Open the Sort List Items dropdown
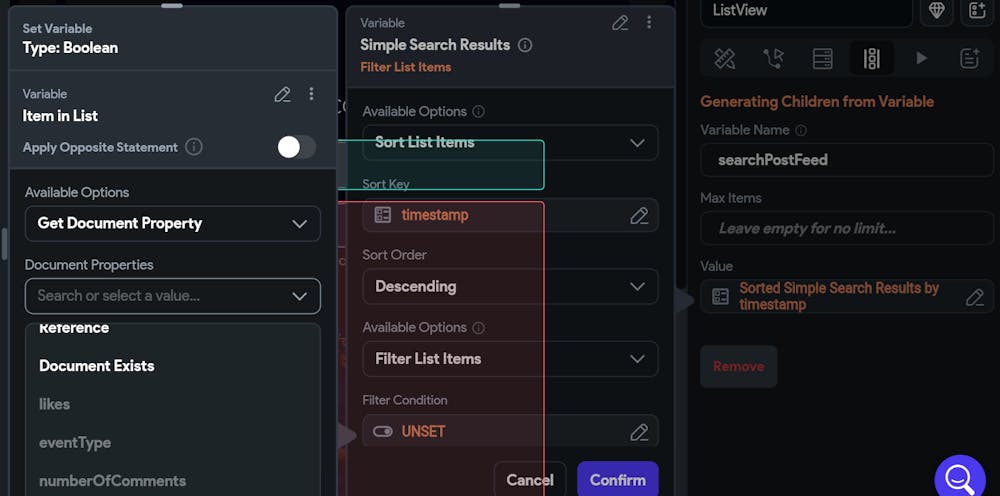This screenshot has width=1000, height=496. point(510,143)
